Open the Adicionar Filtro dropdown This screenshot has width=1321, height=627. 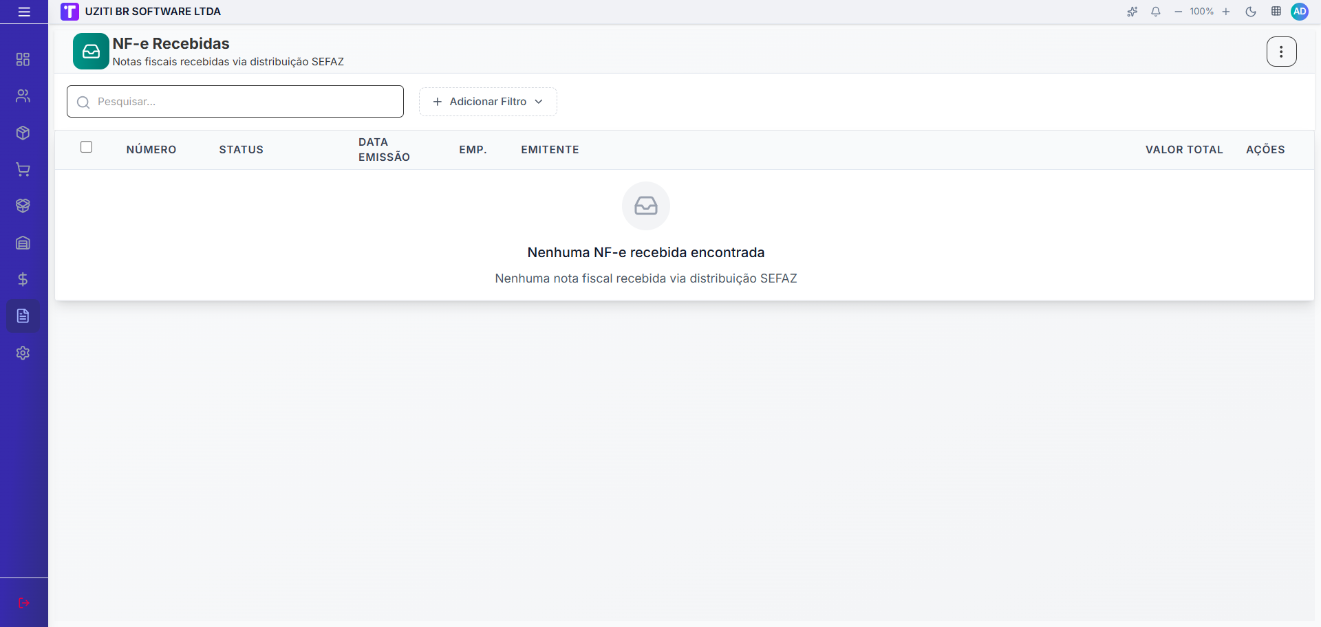pyautogui.click(x=488, y=101)
